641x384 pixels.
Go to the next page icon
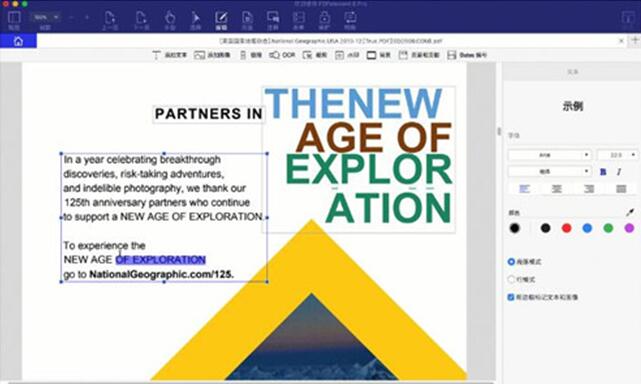pyautogui.click(x=141, y=18)
